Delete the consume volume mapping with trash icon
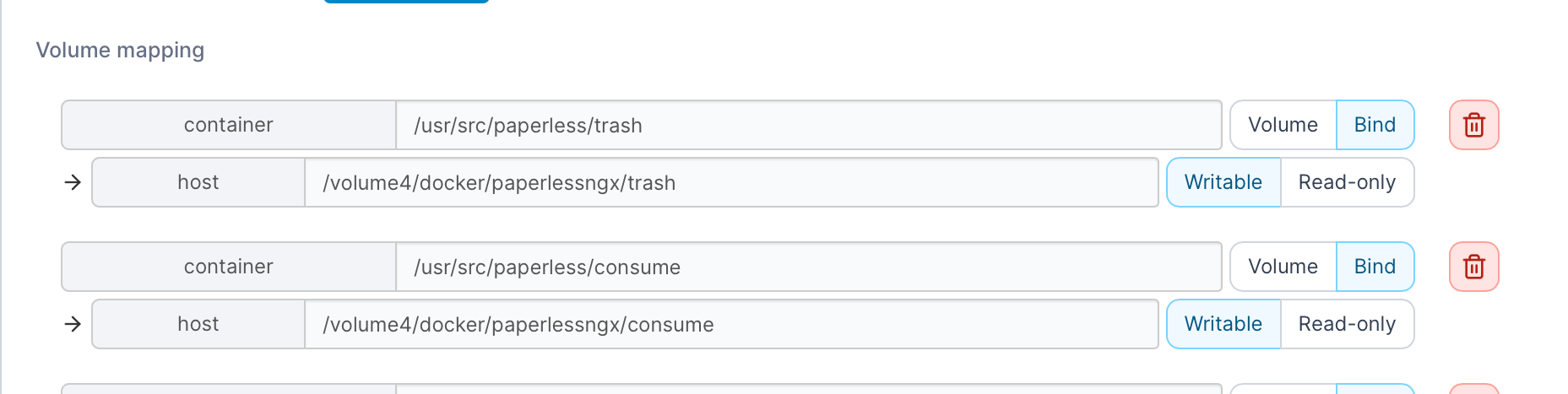1568x394 pixels. [x=1473, y=267]
